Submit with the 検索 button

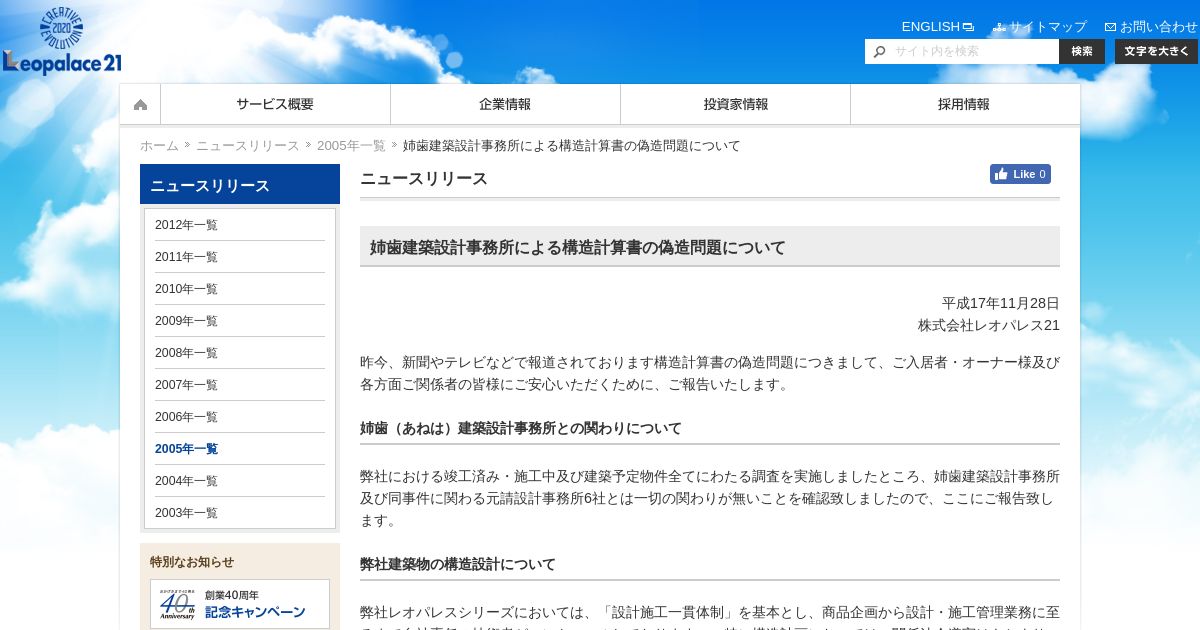pos(1082,52)
